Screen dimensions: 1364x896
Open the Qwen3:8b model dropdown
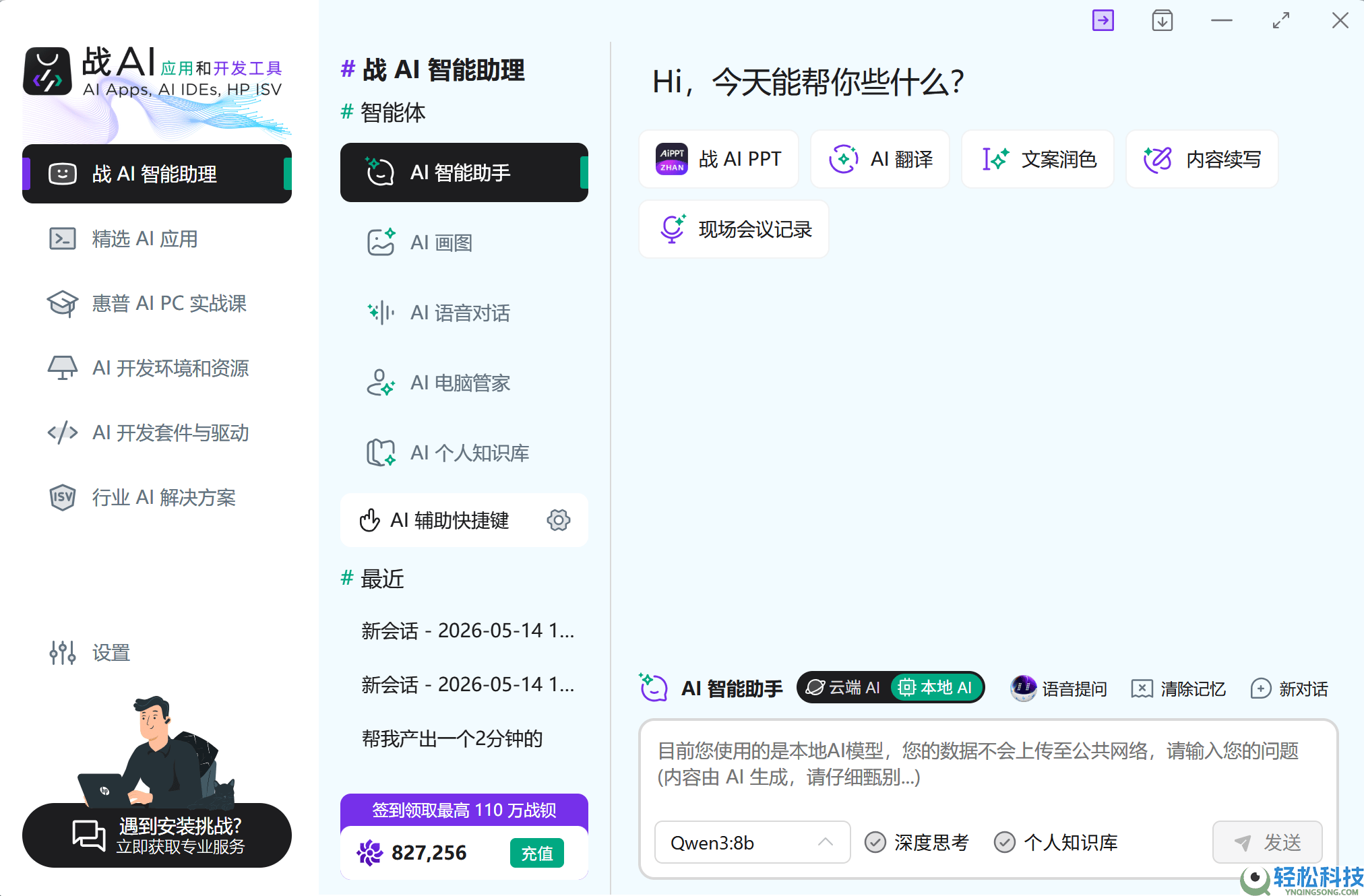(752, 842)
